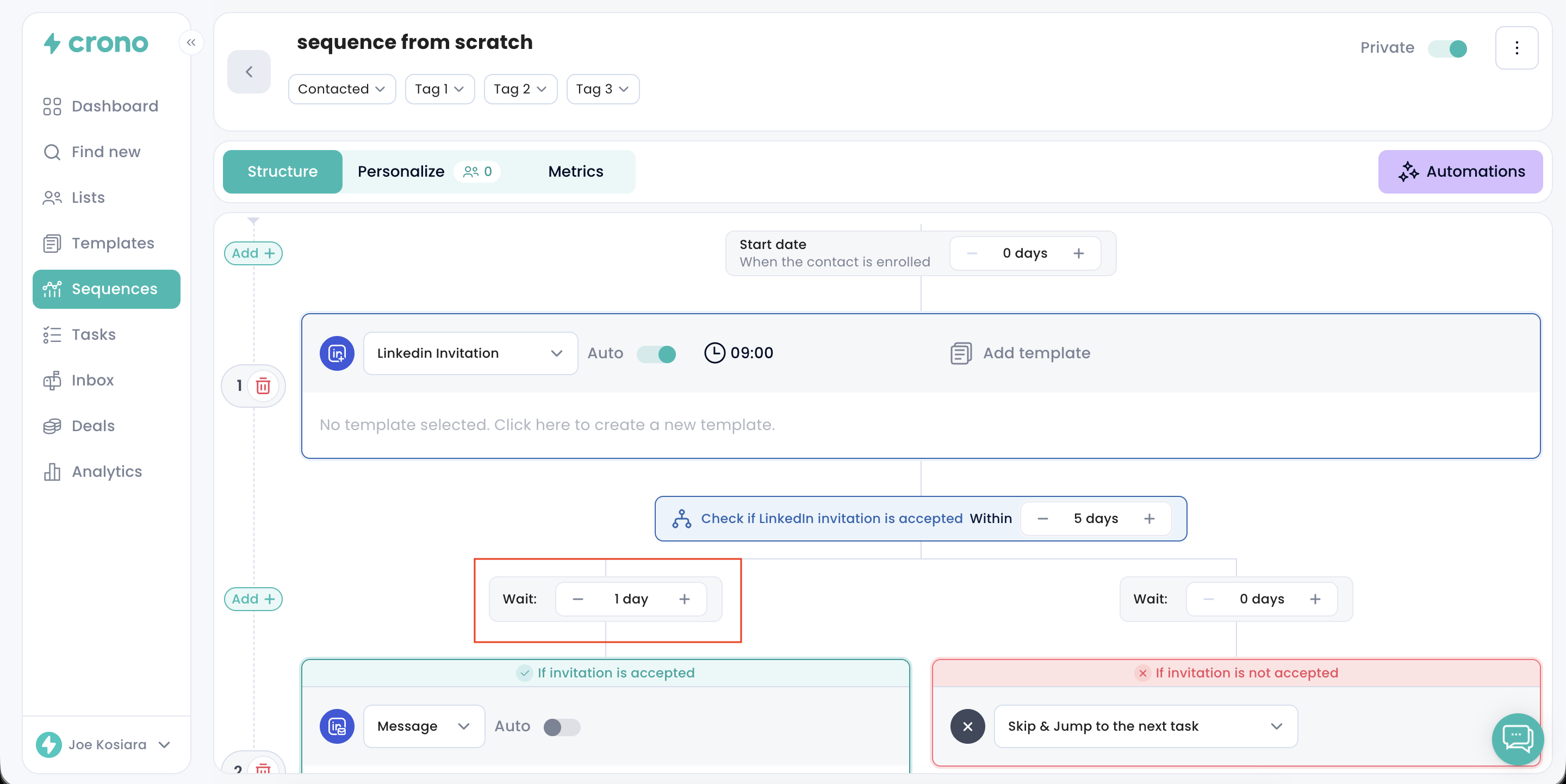Screen dimensions: 1566x784
Task: Open Analytics from the sidebar
Action: point(107,471)
